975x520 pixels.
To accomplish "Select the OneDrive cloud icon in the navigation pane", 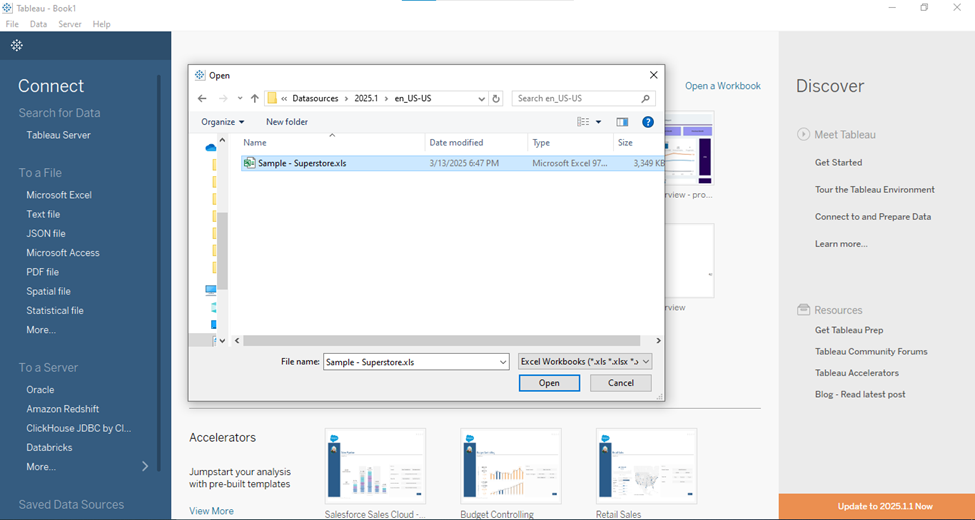I will pos(210,147).
